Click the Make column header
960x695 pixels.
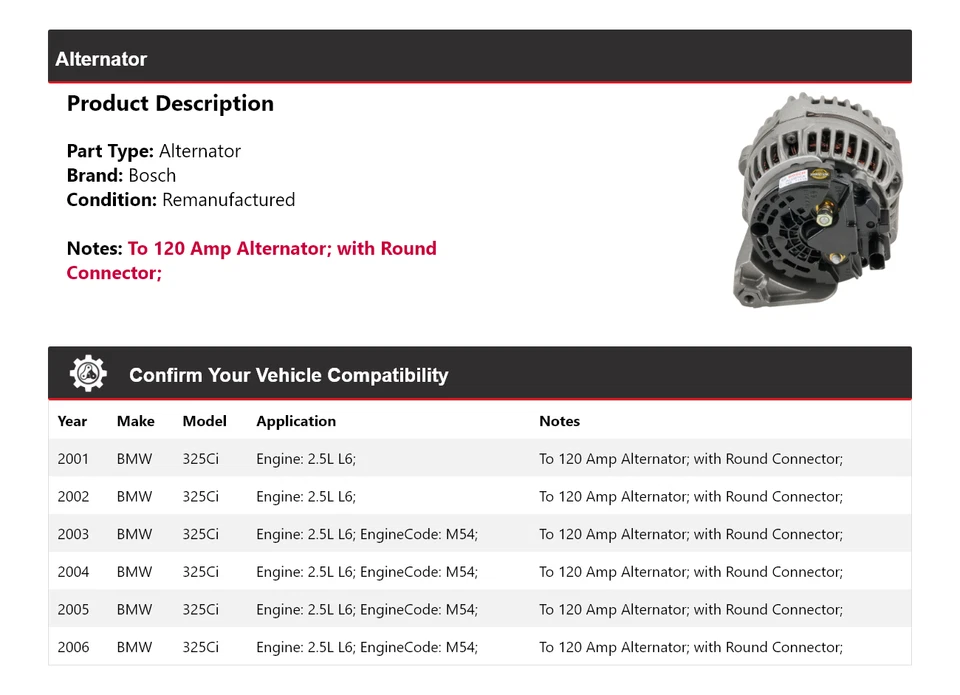[135, 421]
